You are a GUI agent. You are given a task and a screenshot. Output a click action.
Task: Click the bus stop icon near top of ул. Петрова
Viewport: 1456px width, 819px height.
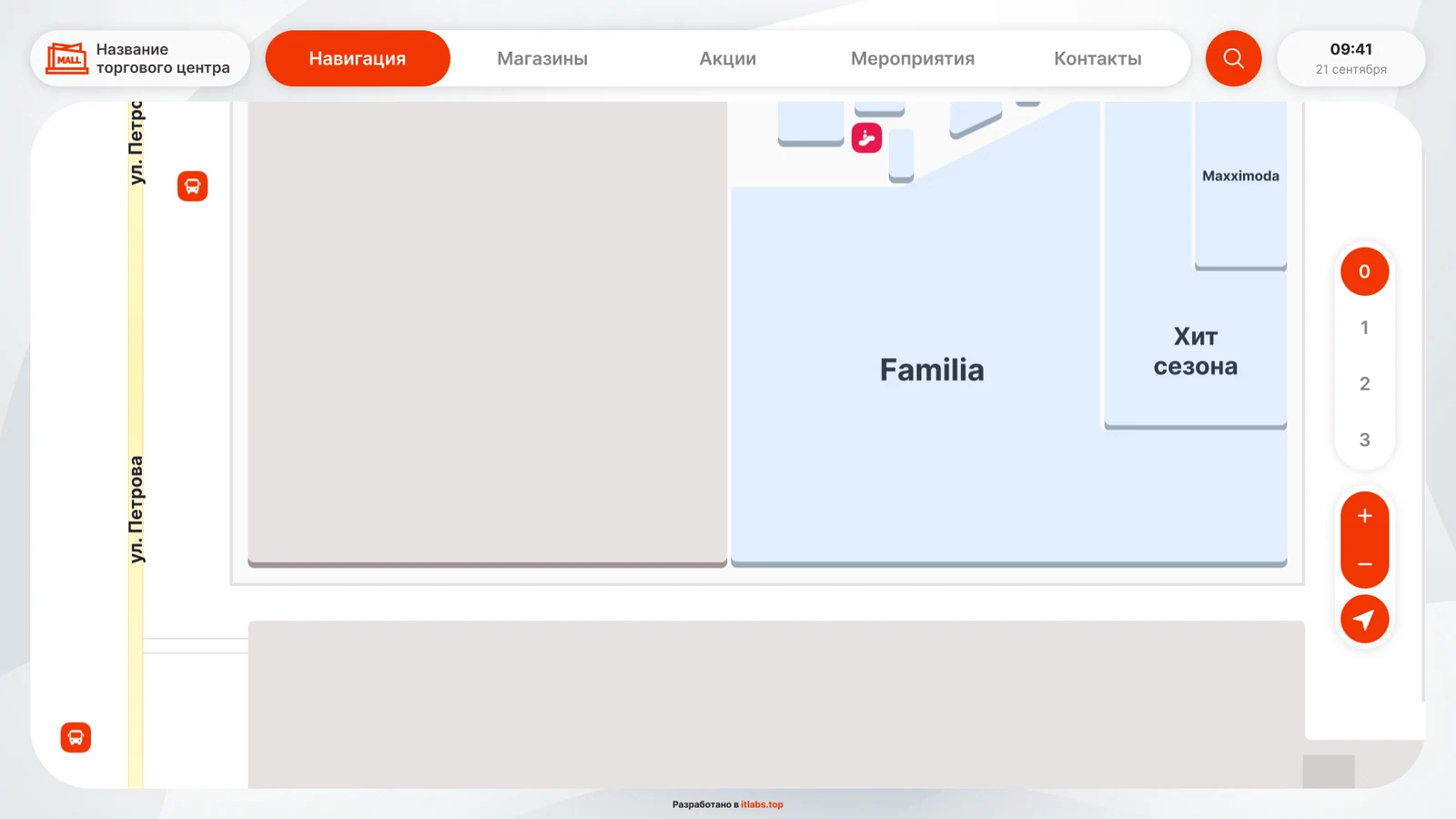tap(192, 187)
